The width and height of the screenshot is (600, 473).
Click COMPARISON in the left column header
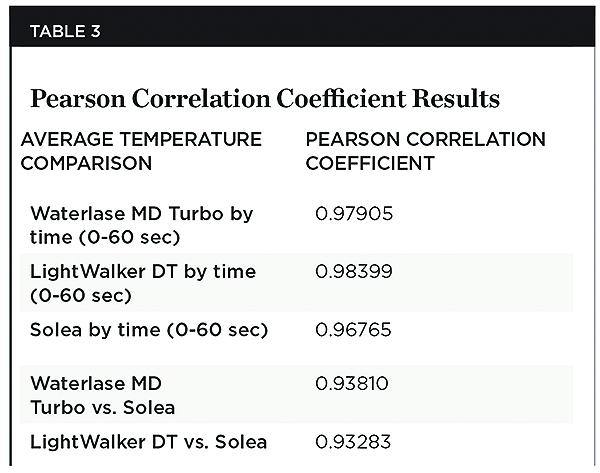pos(85,161)
